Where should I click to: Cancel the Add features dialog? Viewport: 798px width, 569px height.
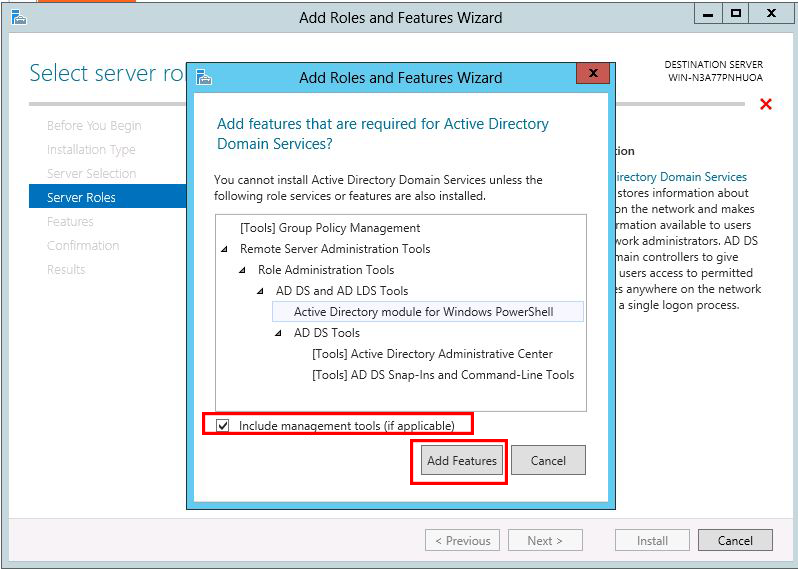point(548,460)
